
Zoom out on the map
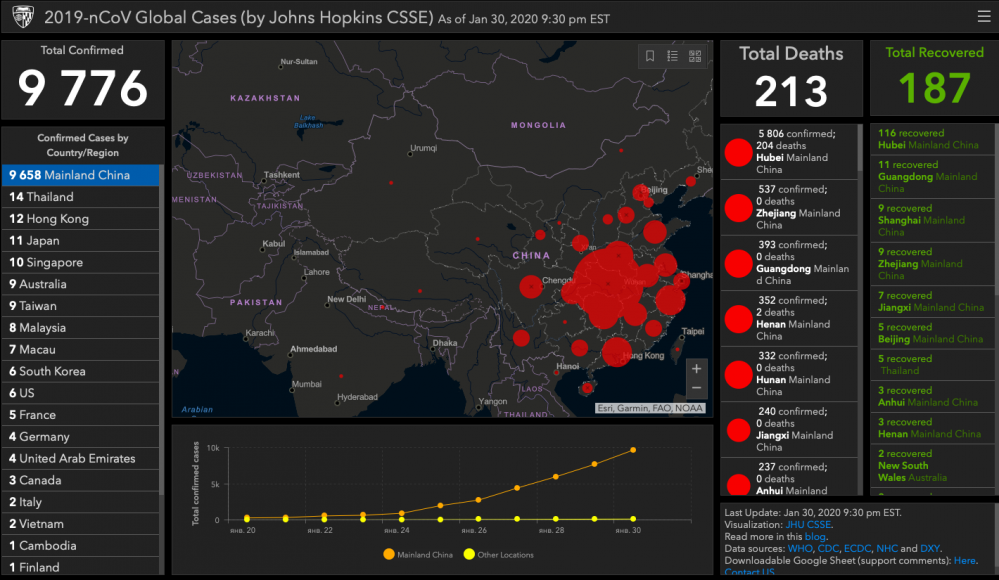coord(697,388)
